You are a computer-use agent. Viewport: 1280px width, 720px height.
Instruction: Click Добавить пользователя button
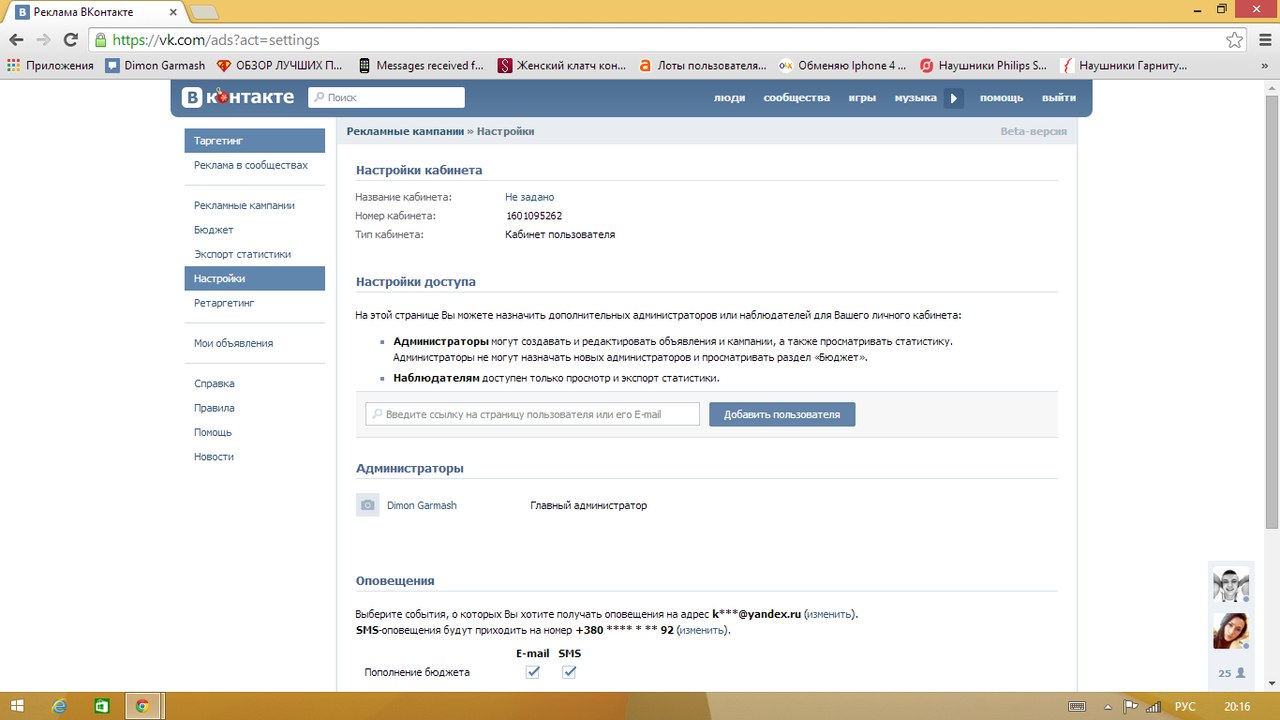[782, 414]
